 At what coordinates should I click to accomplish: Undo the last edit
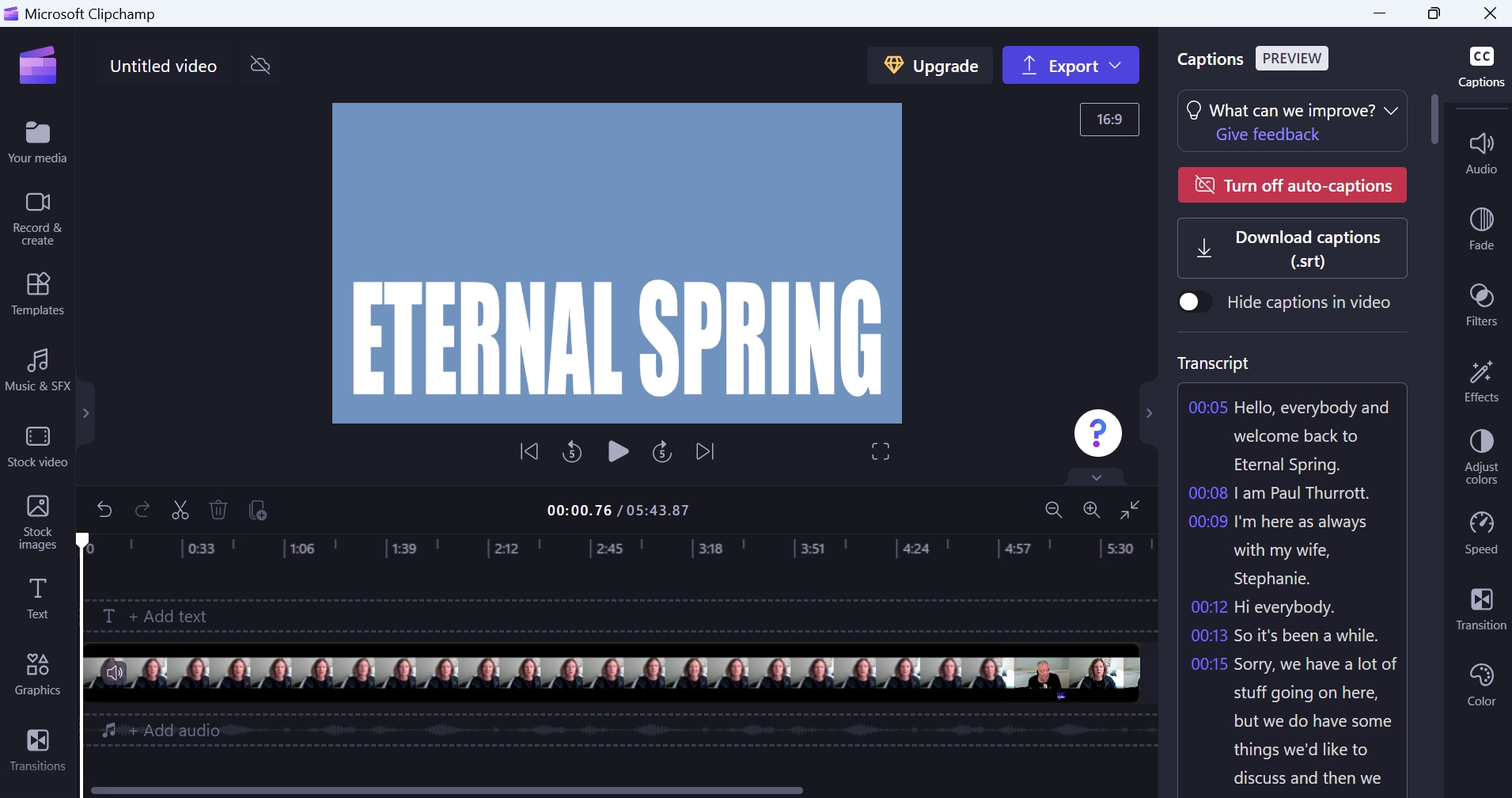click(104, 510)
